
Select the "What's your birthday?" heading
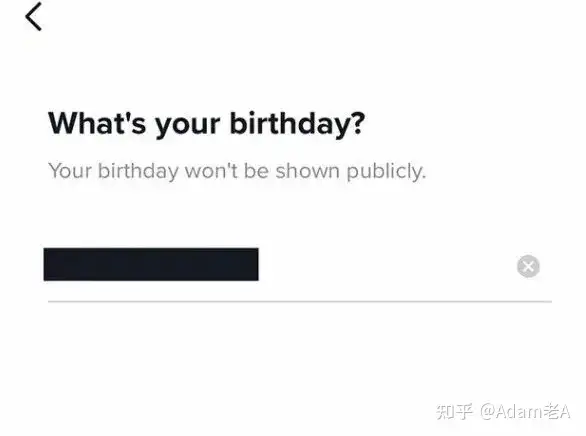pyautogui.click(x=206, y=124)
